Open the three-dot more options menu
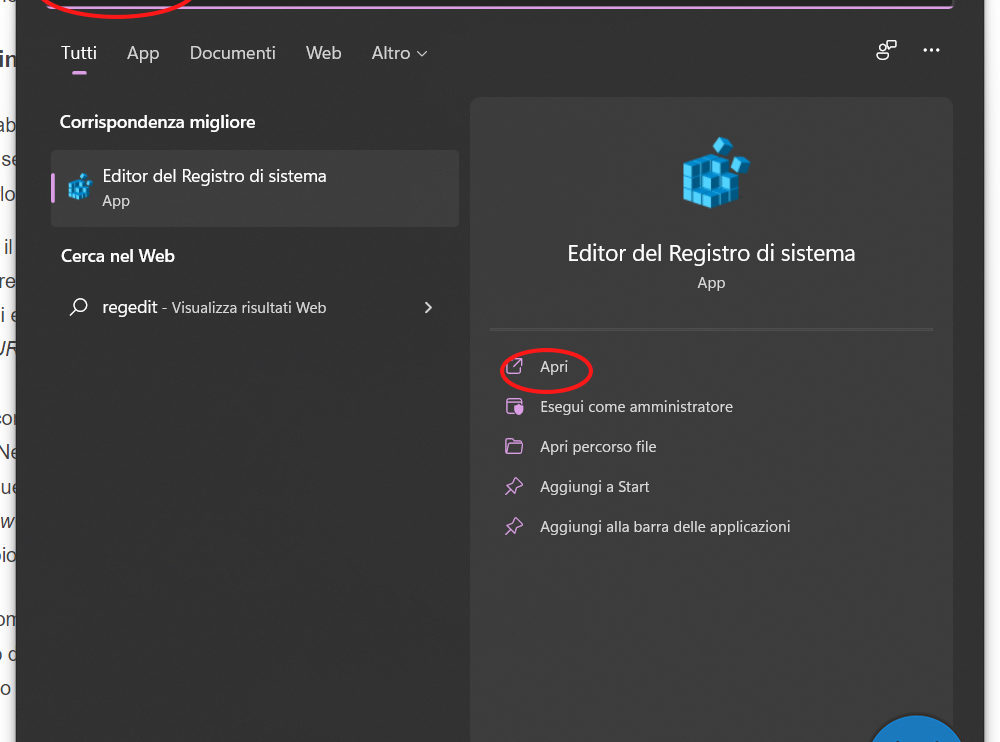The image size is (1000, 742). pos(932,51)
